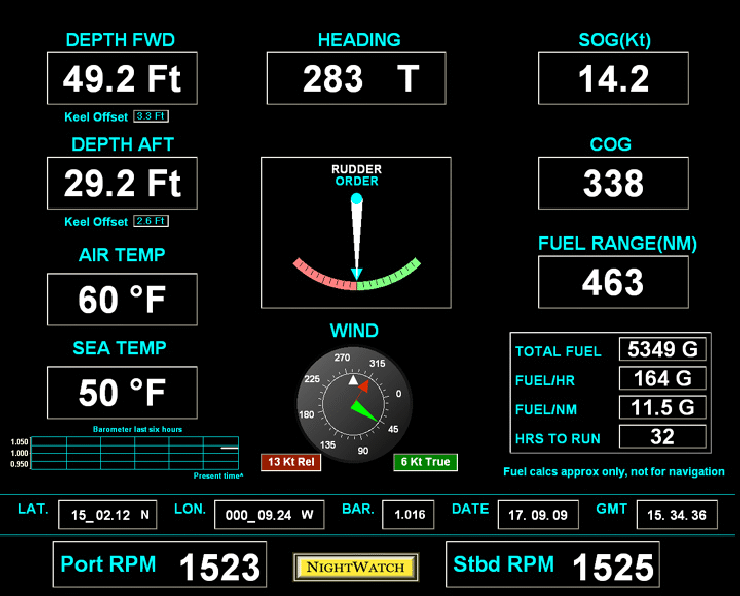Click the Heading 283 T readout

coord(356,79)
